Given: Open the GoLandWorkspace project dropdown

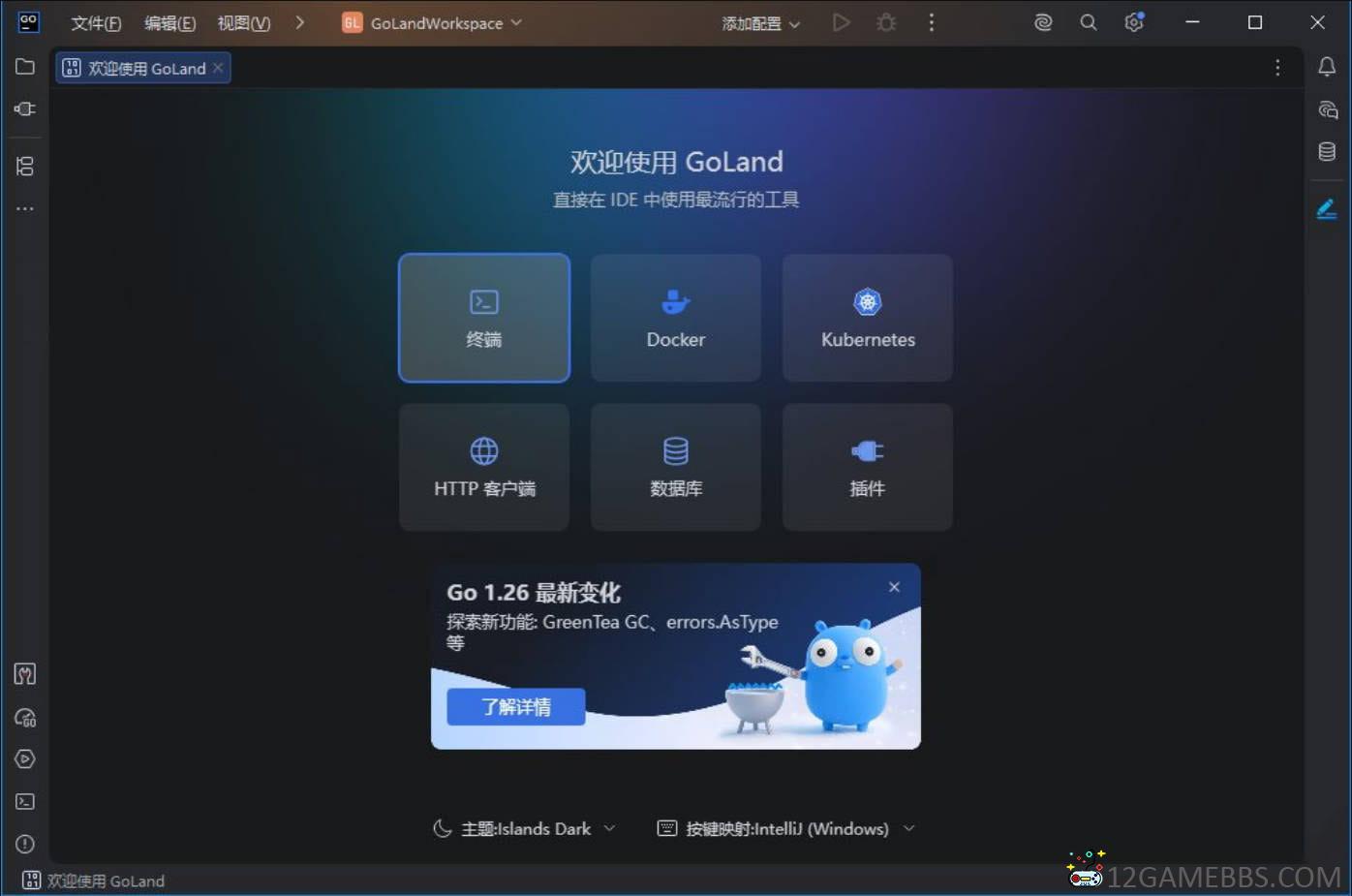Looking at the screenshot, I should (432, 23).
